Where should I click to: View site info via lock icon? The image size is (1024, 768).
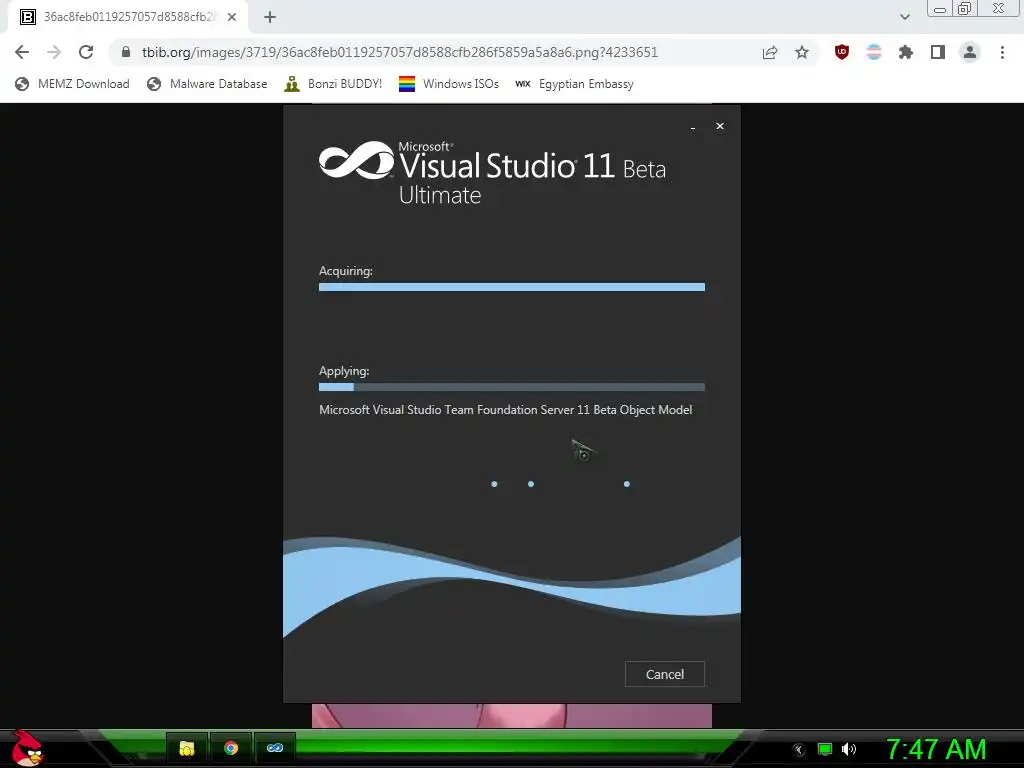click(x=126, y=52)
